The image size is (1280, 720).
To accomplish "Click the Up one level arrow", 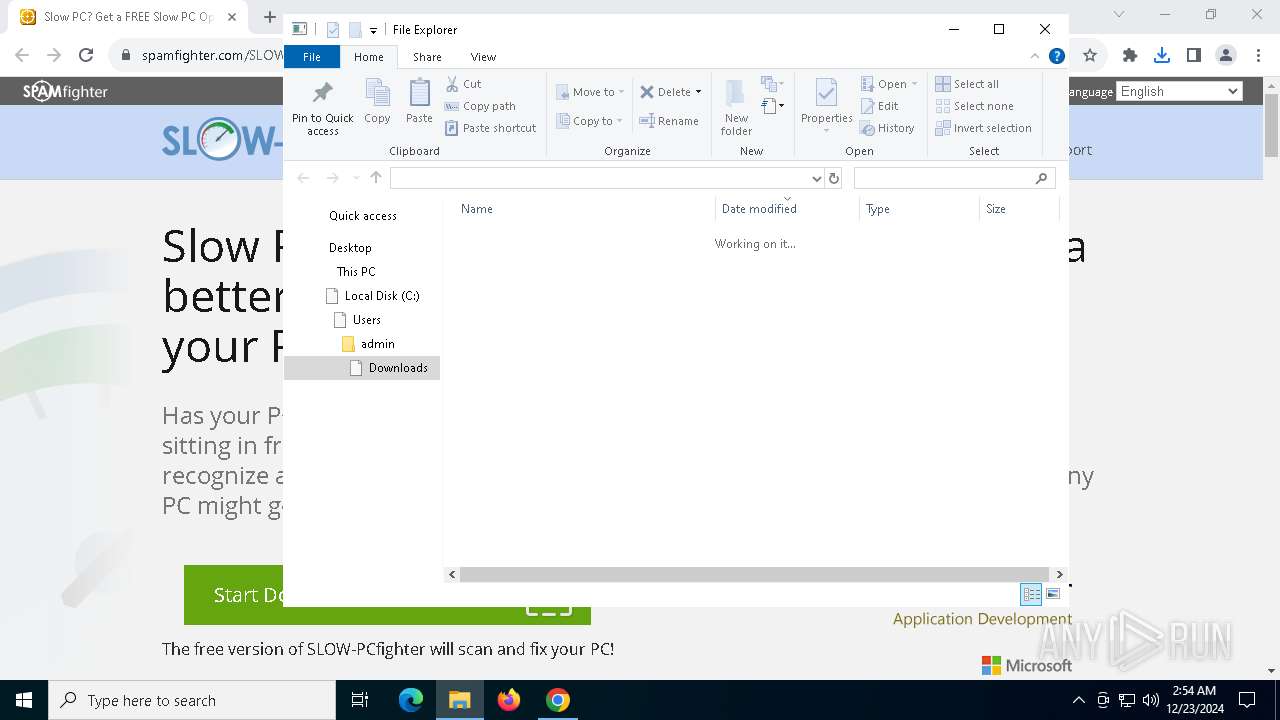I will [376, 178].
